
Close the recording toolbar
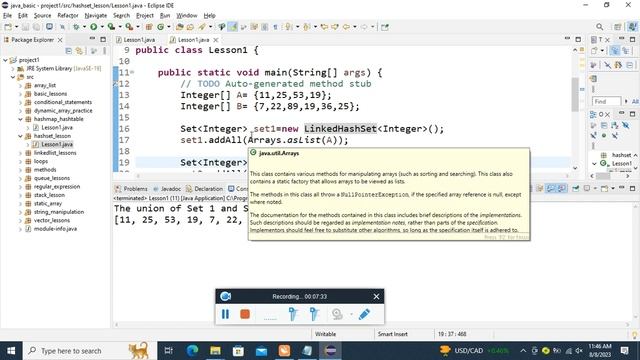pyautogui.click(x=376, y=296)
